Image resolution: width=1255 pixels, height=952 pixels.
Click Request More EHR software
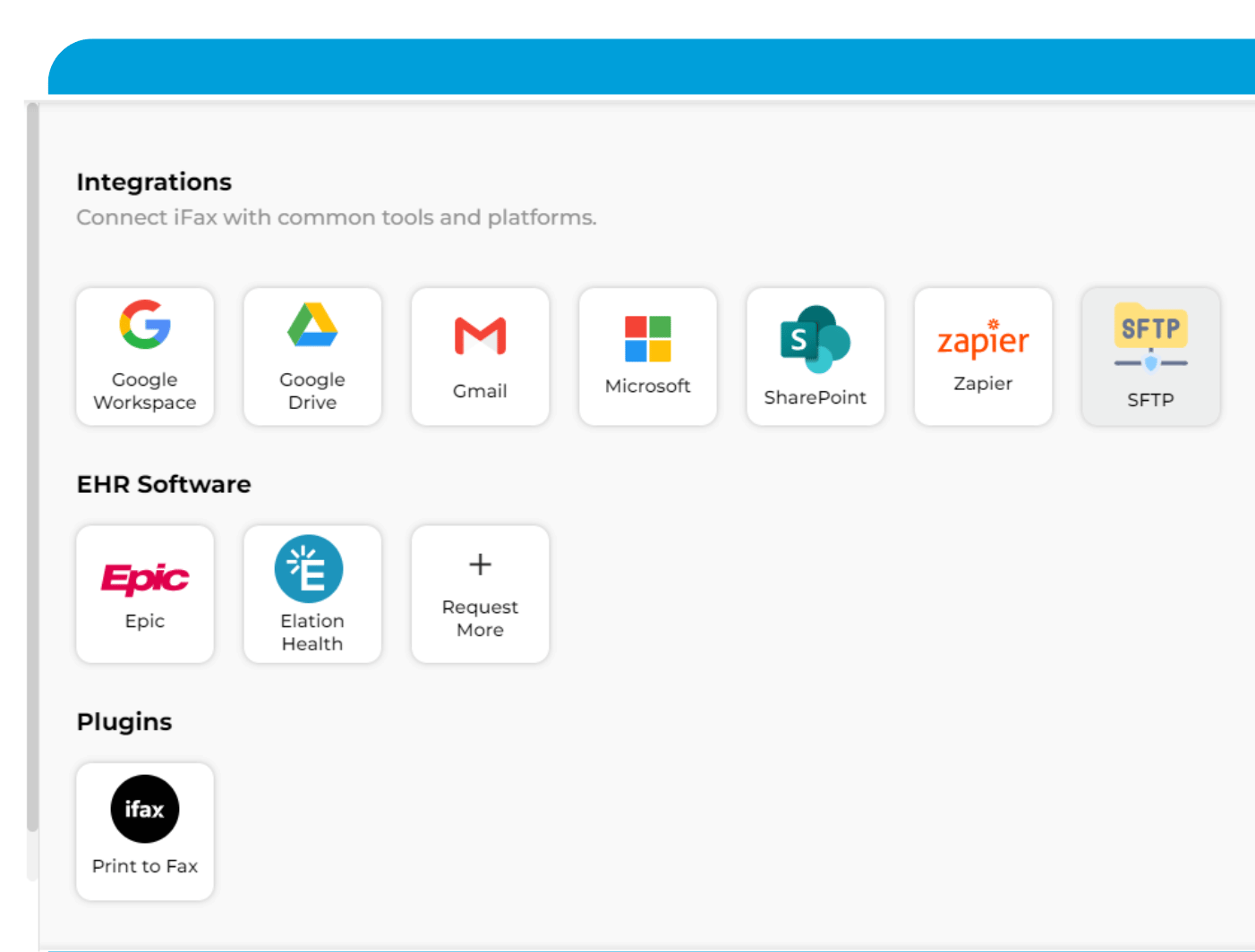pos(480,594)
